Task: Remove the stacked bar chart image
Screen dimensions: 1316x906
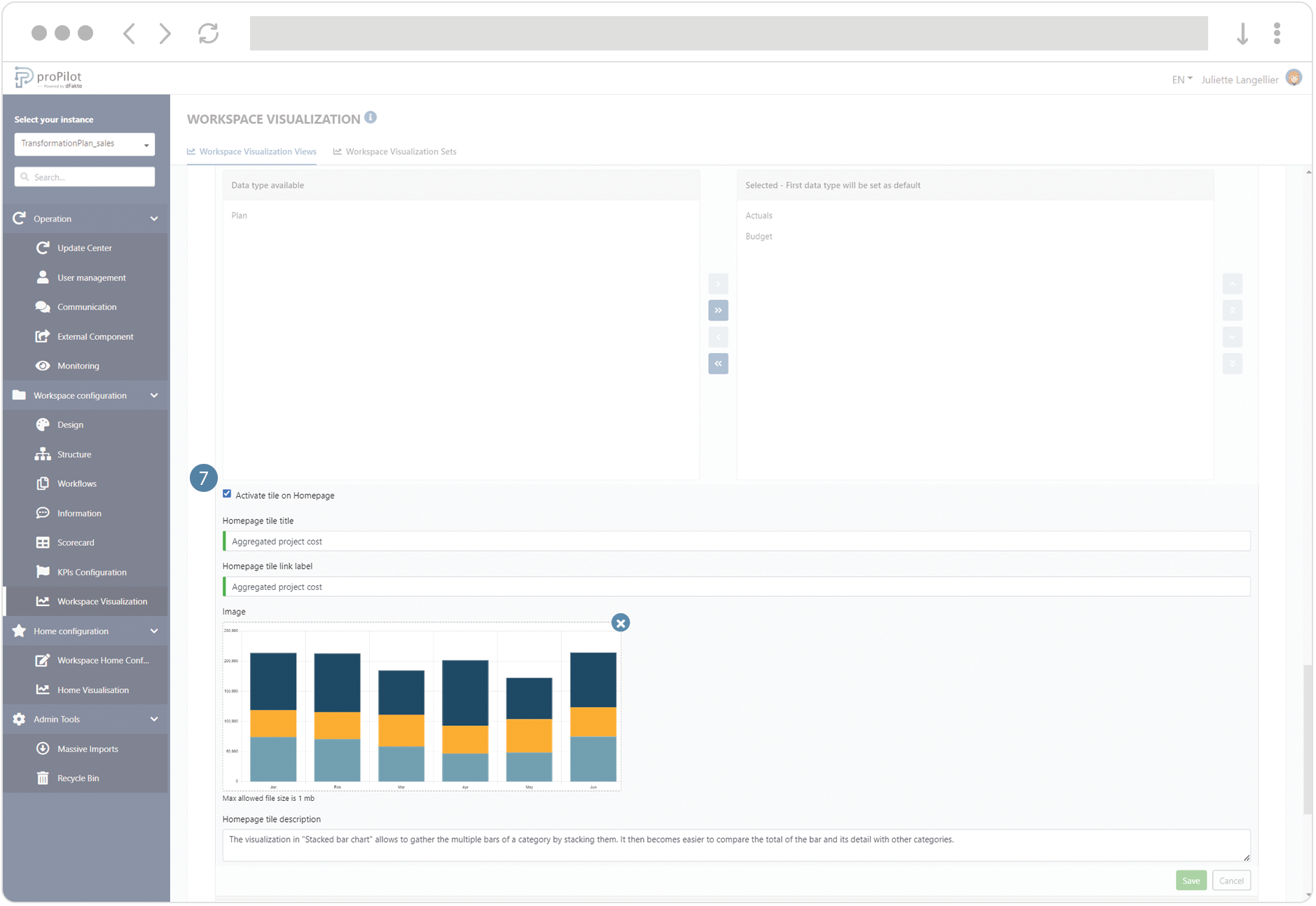Action: click(x=621, y=622)
